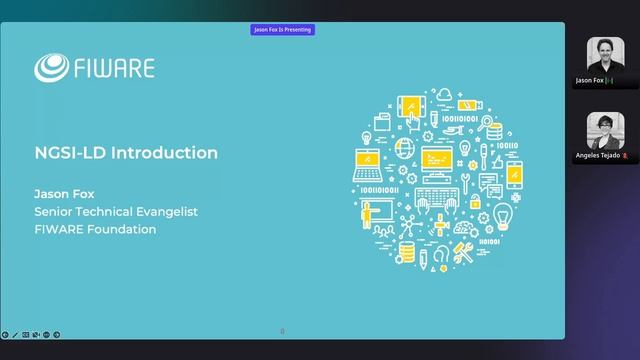Image resolution: width=640 pixels, height=360 pixels.
Task: Go to the previous slide
Action: click(5, 335)
